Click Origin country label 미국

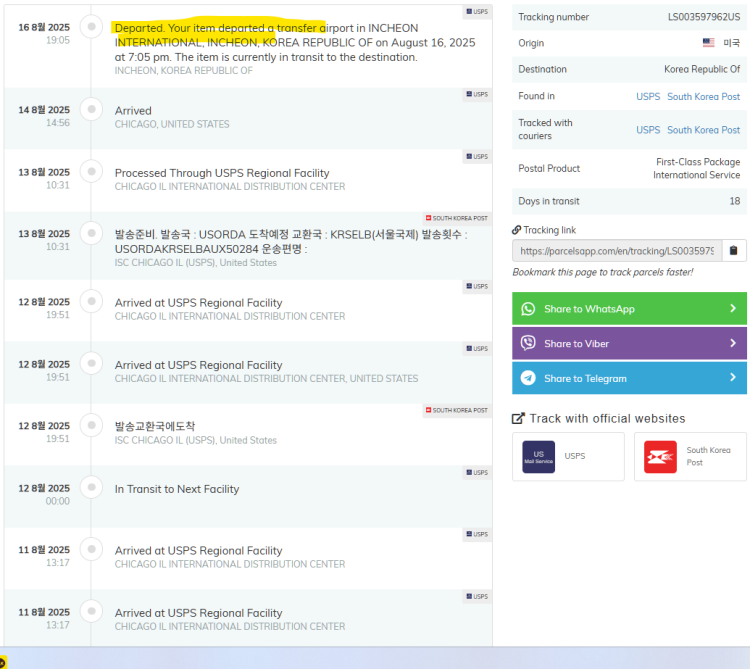click(x=731, y=43)
